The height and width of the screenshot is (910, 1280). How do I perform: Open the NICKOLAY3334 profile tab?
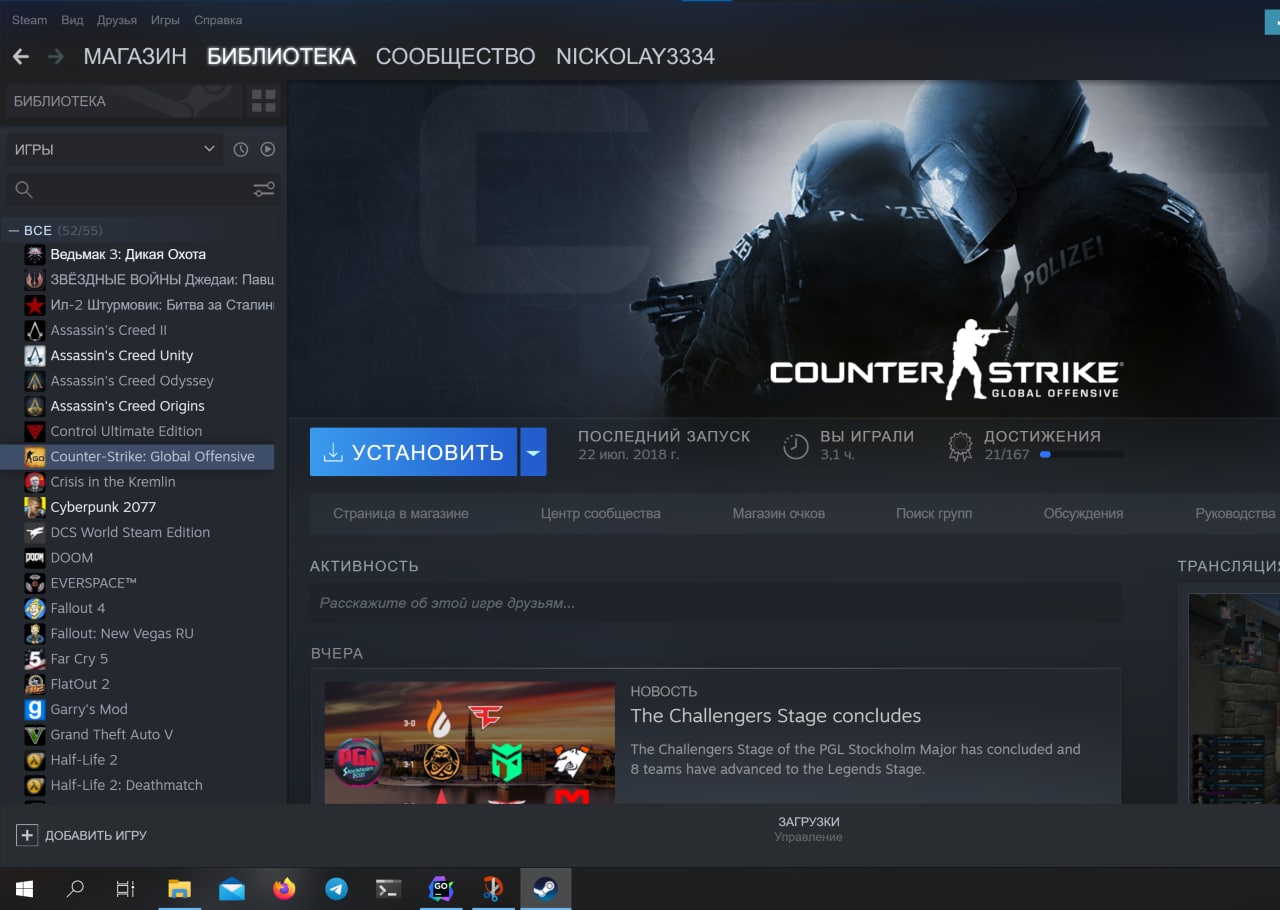[635, 57]
